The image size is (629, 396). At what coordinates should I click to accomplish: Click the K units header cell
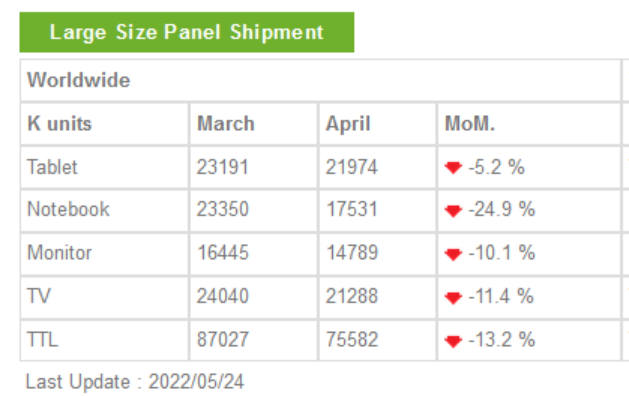click(59, 124)
